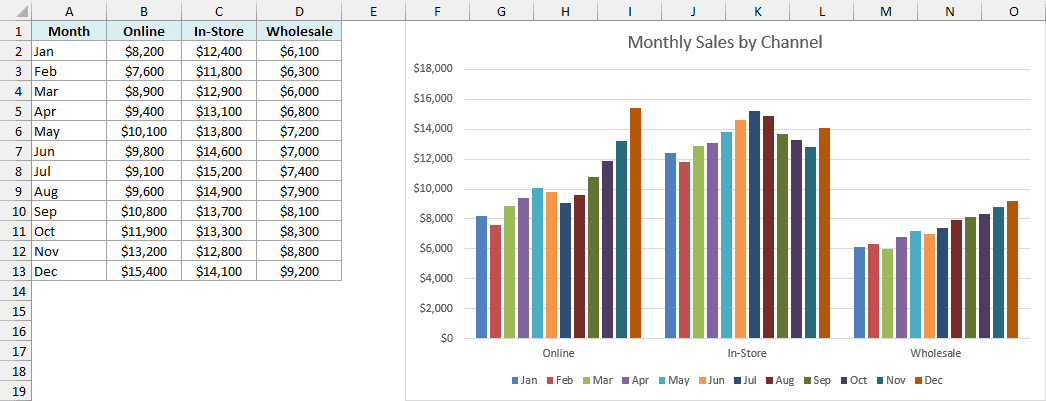Select cell containing $15,200
Screen dimensions: 1046x401
pos(218,171)
